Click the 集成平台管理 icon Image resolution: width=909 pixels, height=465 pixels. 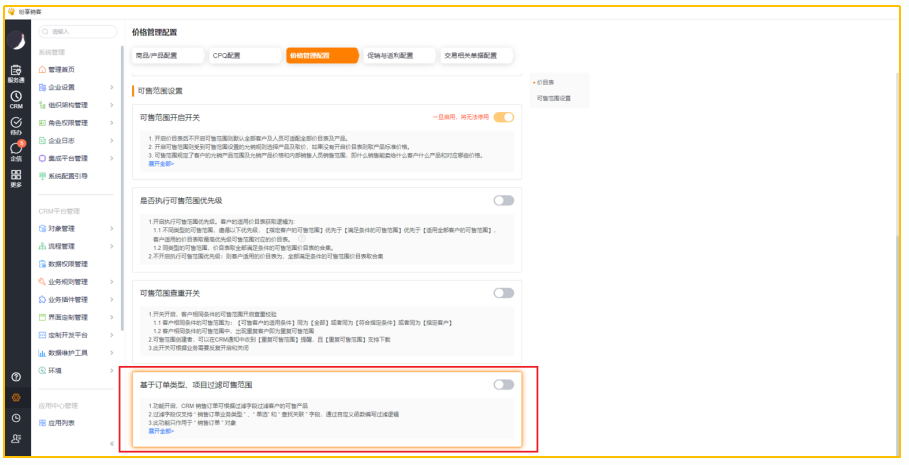42,158
